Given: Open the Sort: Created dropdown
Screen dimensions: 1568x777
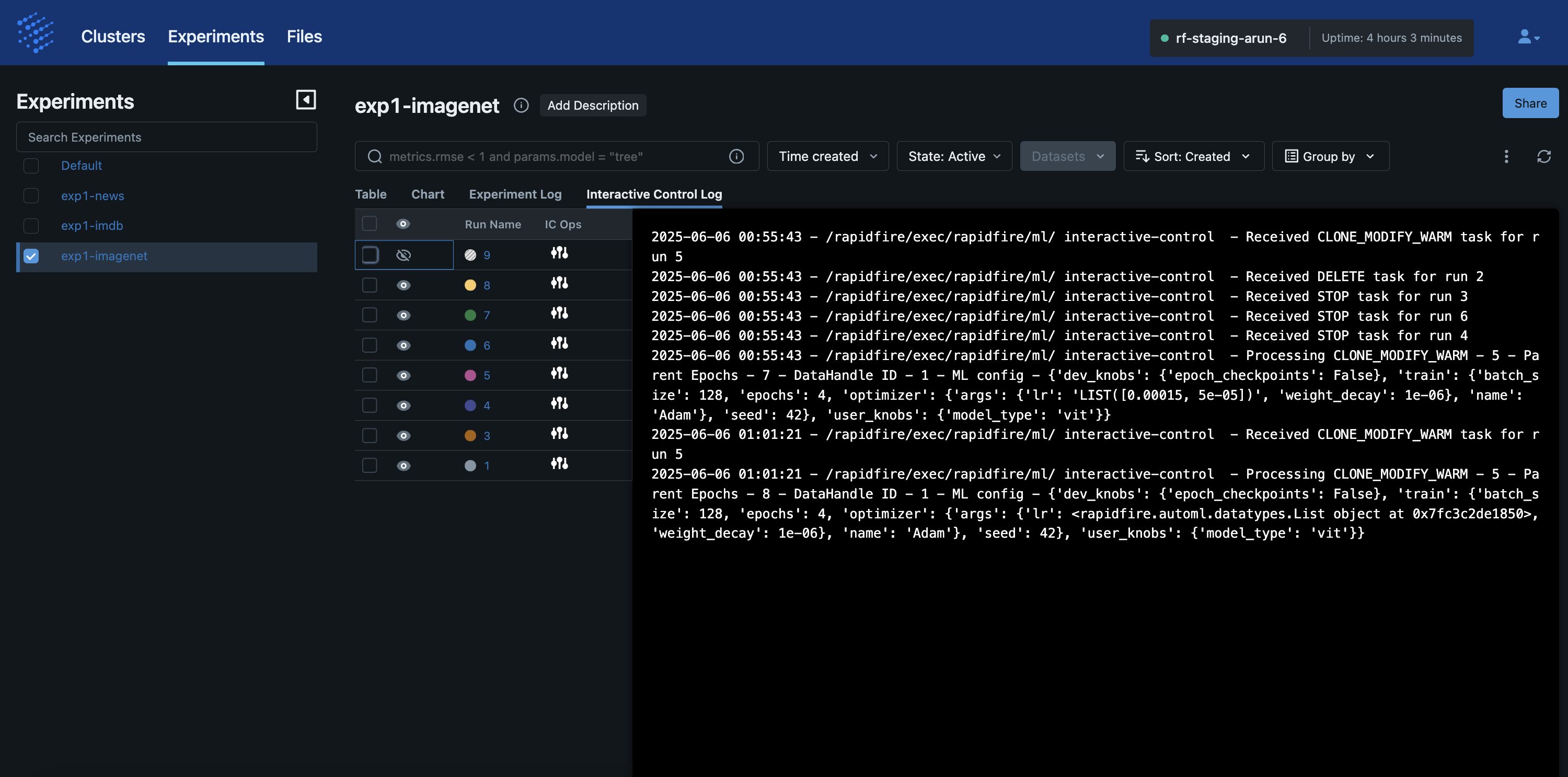Looking at the screenshot, I should [1194, 156].
